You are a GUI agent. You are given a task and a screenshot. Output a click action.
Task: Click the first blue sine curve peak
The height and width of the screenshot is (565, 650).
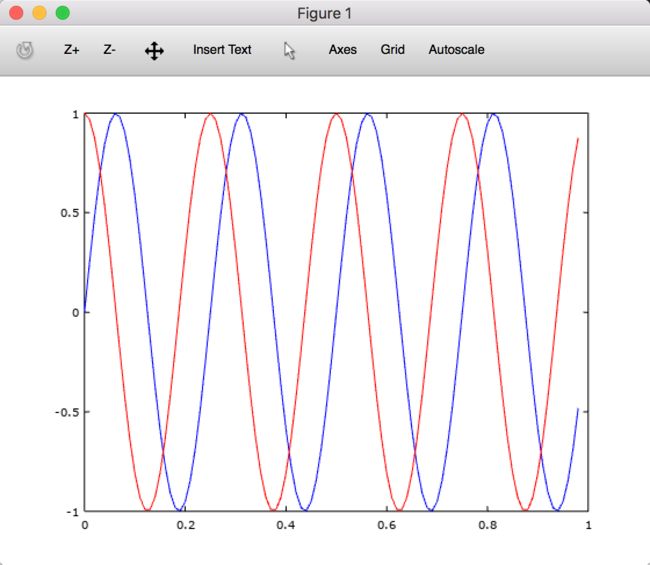point(116,114)
